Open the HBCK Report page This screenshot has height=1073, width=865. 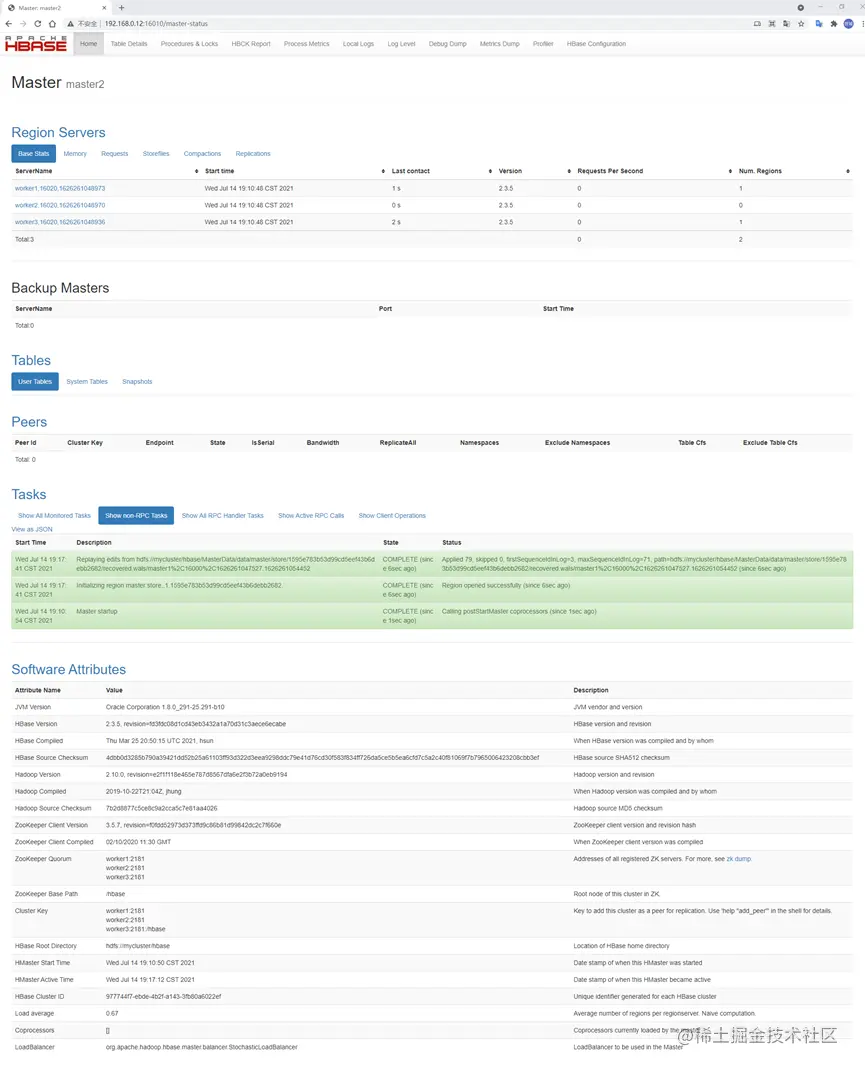(x=250, y=44)
